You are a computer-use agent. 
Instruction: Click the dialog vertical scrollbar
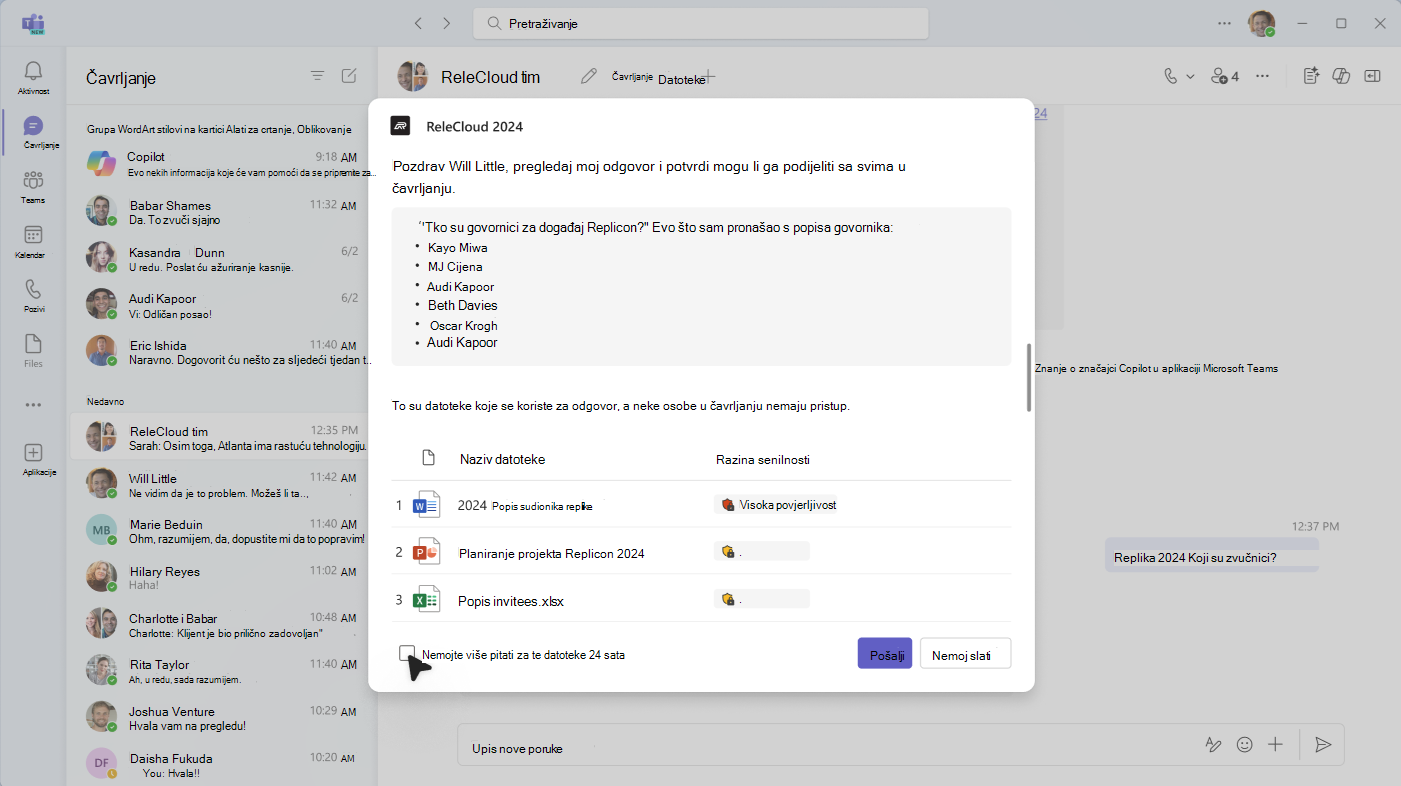1028,378
